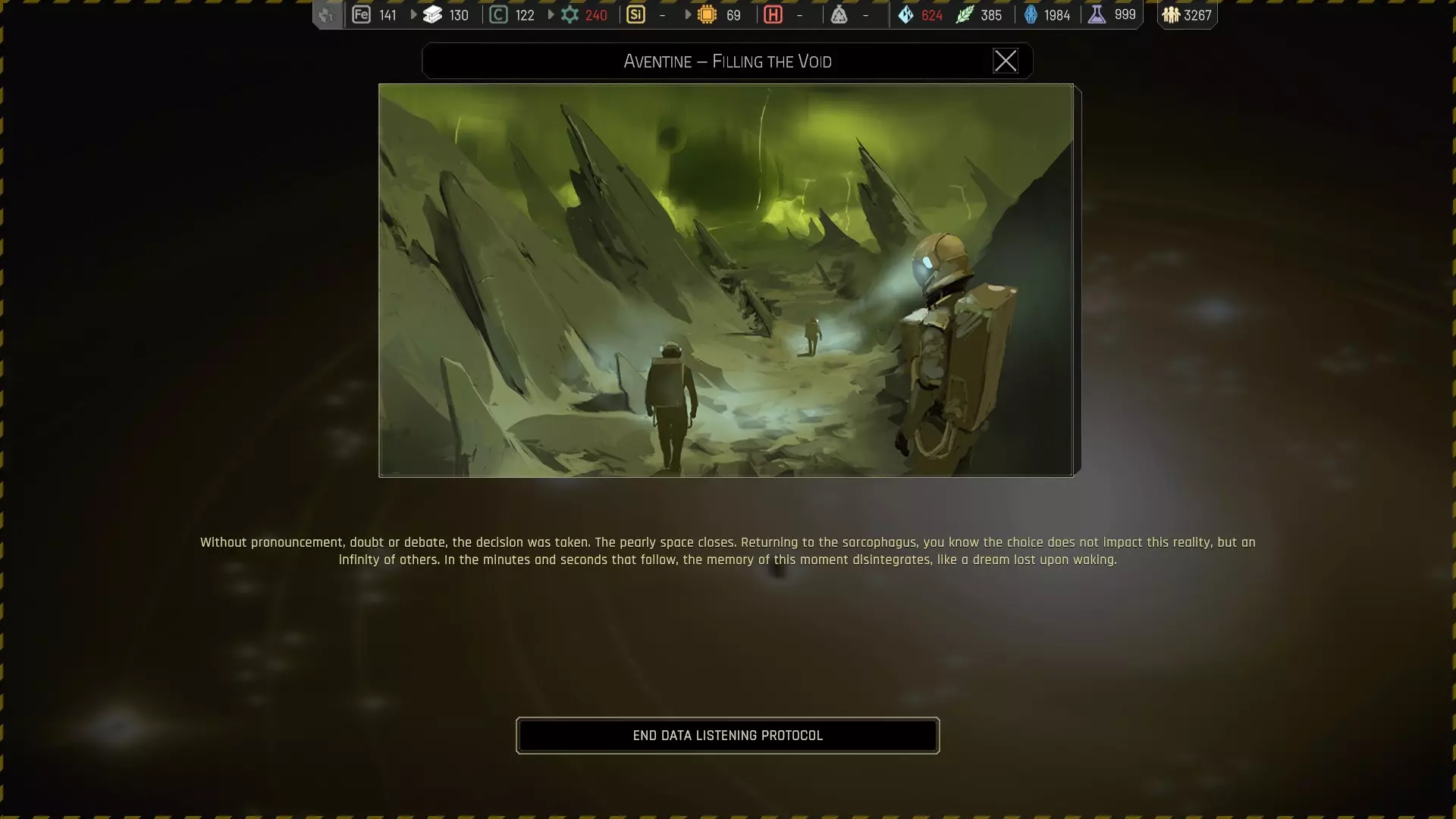This screenshot has width=1456, height=819.
Task: Click the orange electronics chip icon
Action: tap(707, 14)
